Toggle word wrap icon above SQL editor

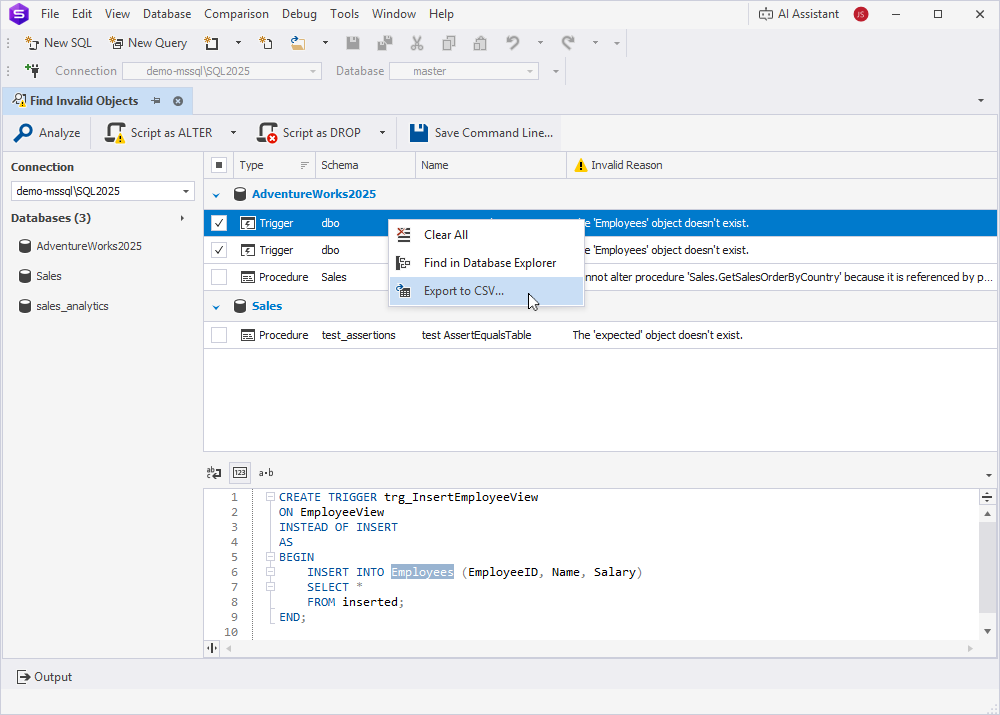214,473
